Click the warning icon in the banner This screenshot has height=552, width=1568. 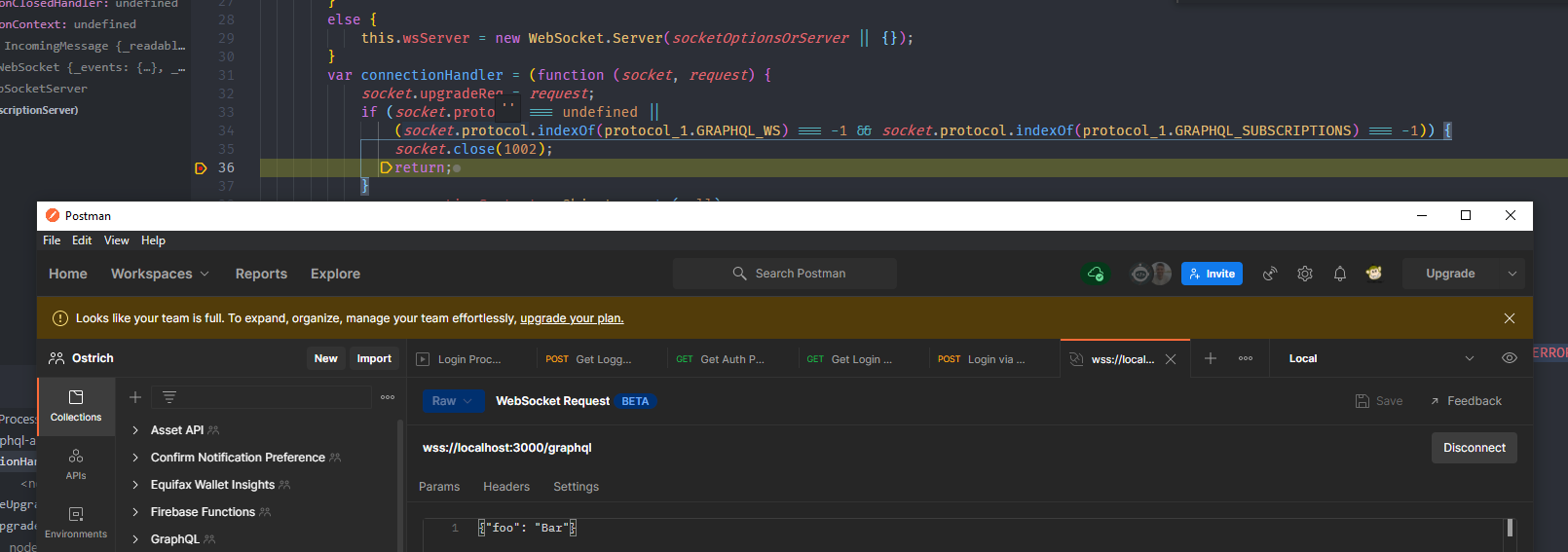tap(60, 318)
